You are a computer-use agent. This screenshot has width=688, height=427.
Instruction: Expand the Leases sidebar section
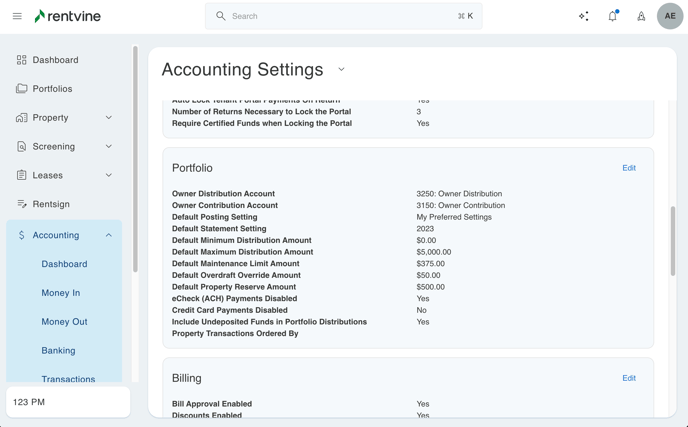[x=109, y=175]
